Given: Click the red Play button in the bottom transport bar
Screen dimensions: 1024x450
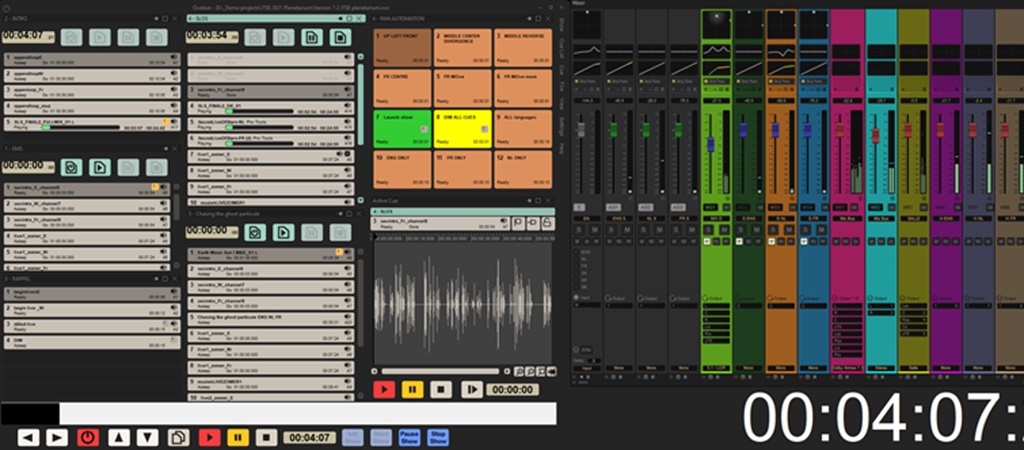Looking at the screenshot, I should click(208, 437).
